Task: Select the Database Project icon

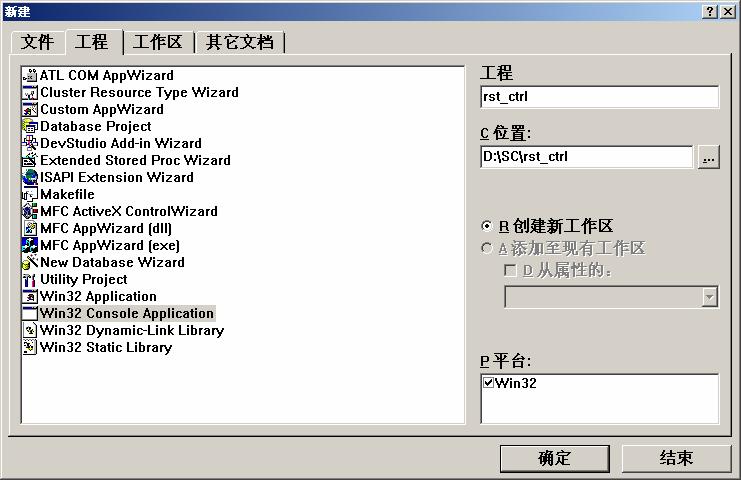Action: click(30, 126)
